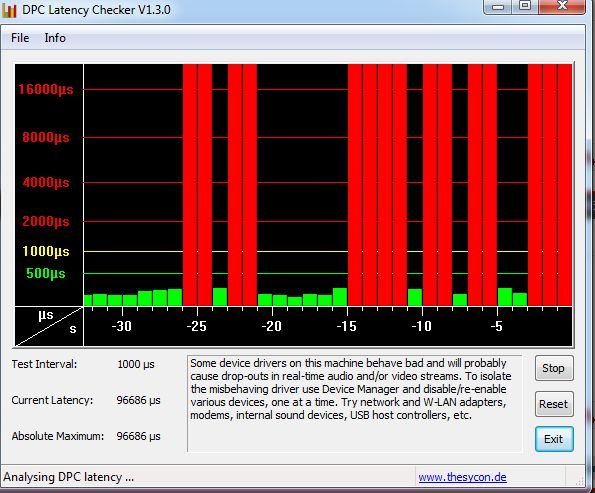Viewport: 595px width, 493px height.
Task: Click the Current Latency value 96686 µs
Action: click(139, 400)
